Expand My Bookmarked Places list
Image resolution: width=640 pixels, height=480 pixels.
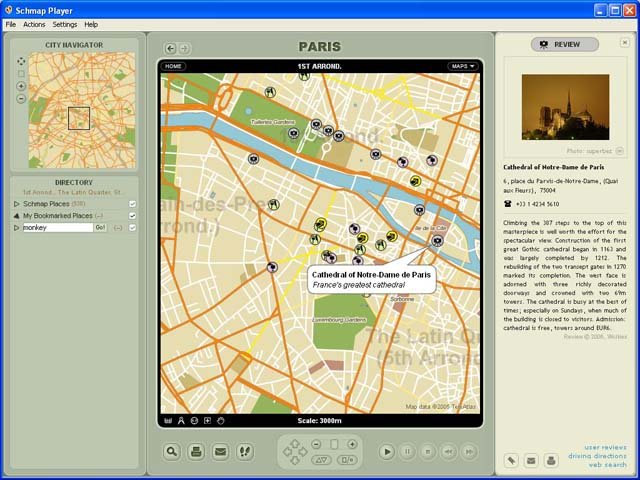click(16, 216)
